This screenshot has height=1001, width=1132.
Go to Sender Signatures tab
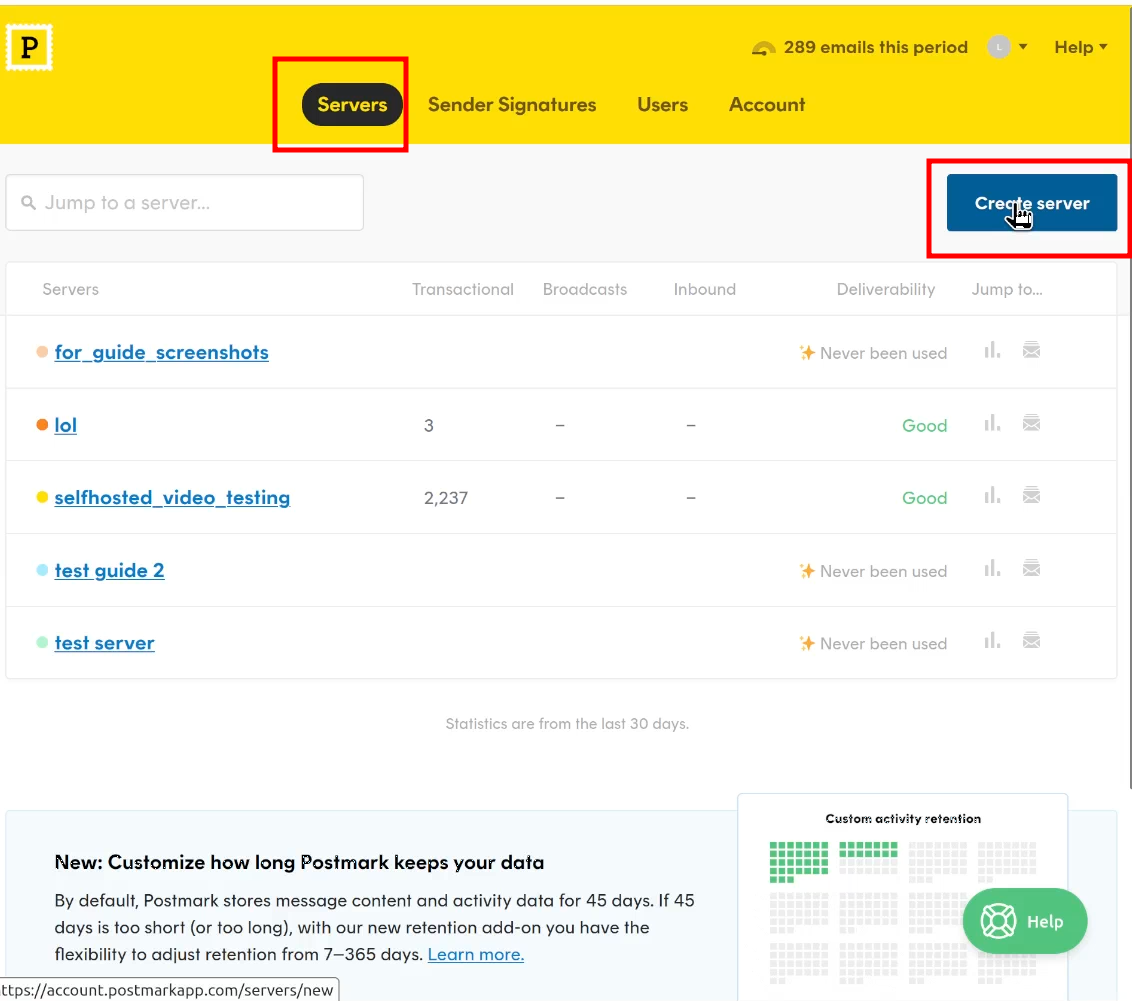pyautogui.click(x=512, y=105)
